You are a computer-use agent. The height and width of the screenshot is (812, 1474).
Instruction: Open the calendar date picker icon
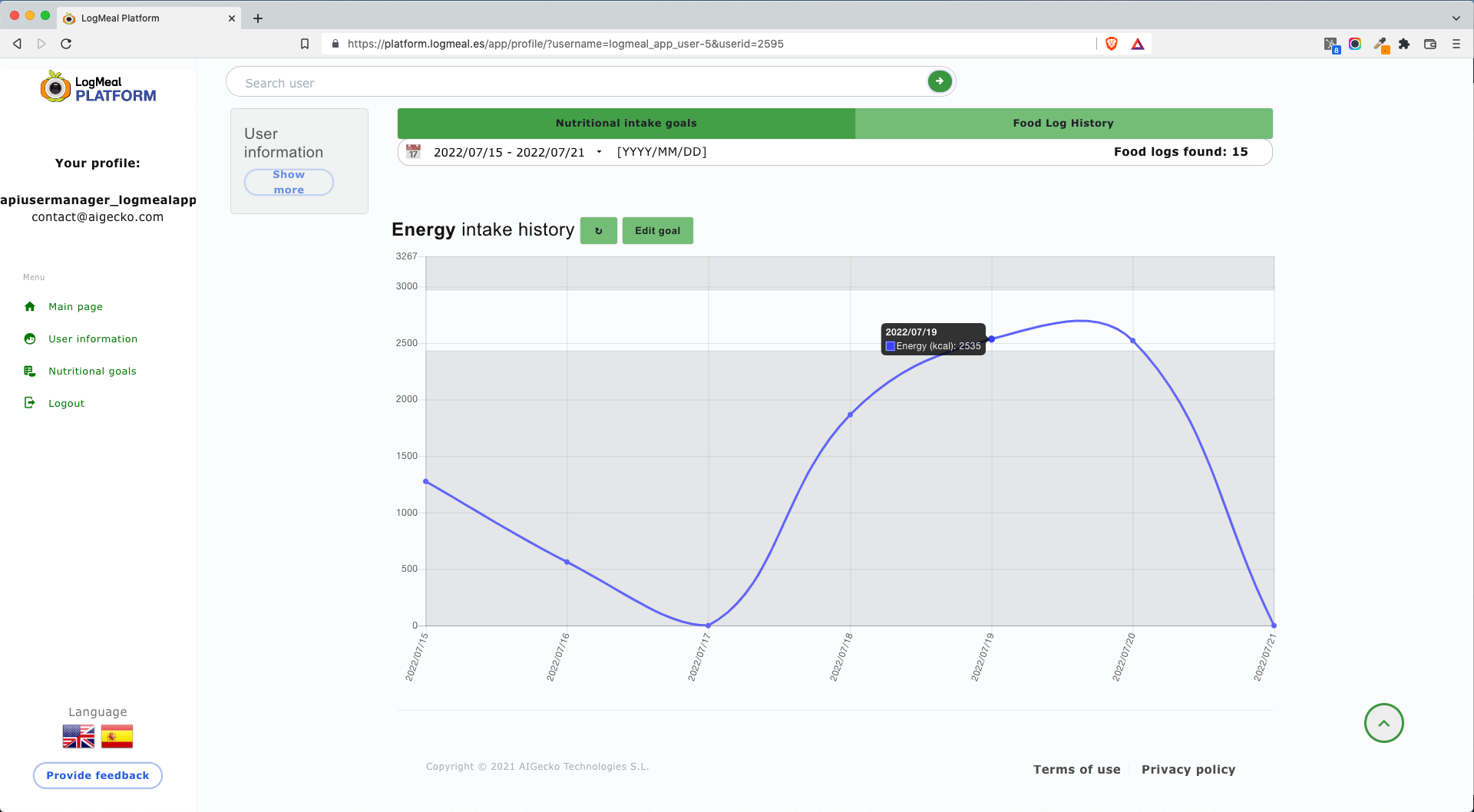tap(413, 151)
